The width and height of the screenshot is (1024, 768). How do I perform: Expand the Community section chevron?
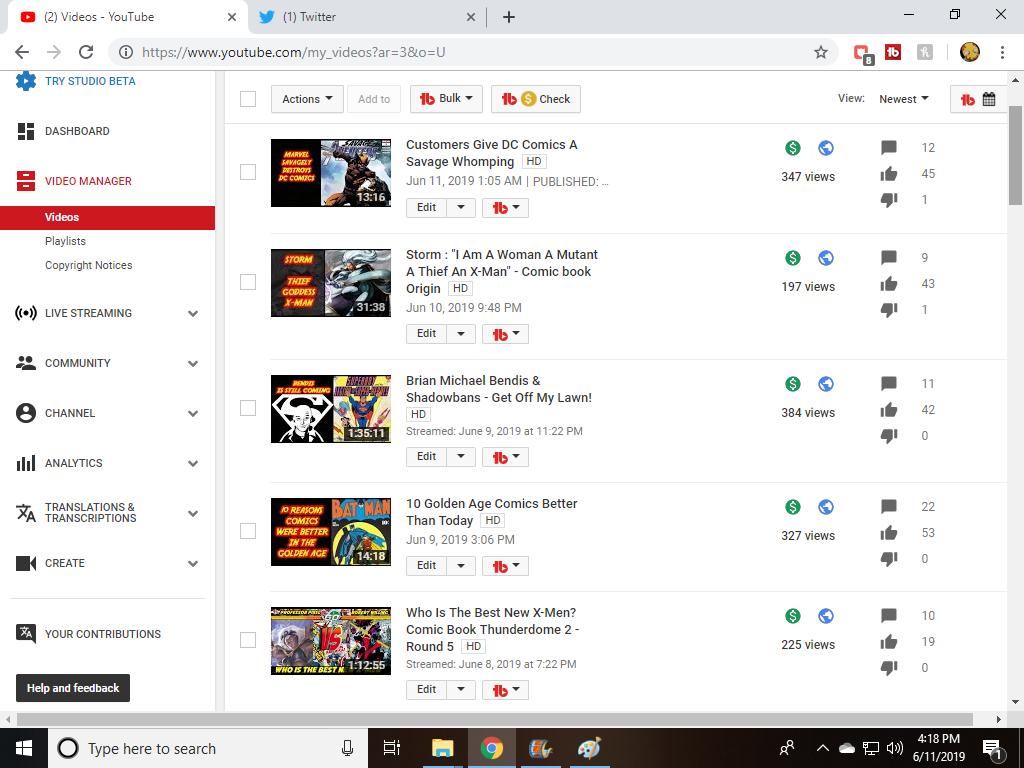click(193, 364)
